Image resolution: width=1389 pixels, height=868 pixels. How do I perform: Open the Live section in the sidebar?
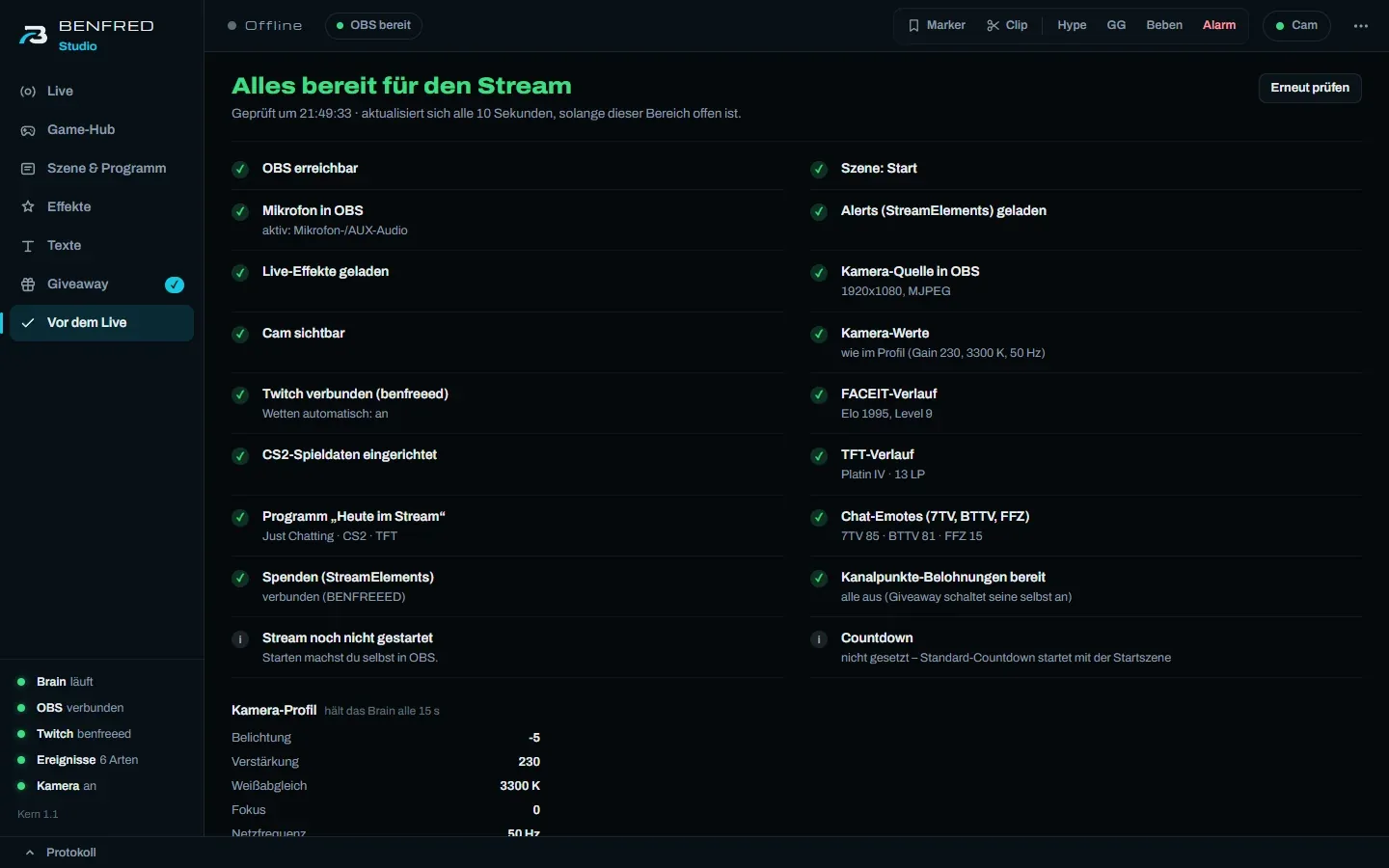click(101, 91)
